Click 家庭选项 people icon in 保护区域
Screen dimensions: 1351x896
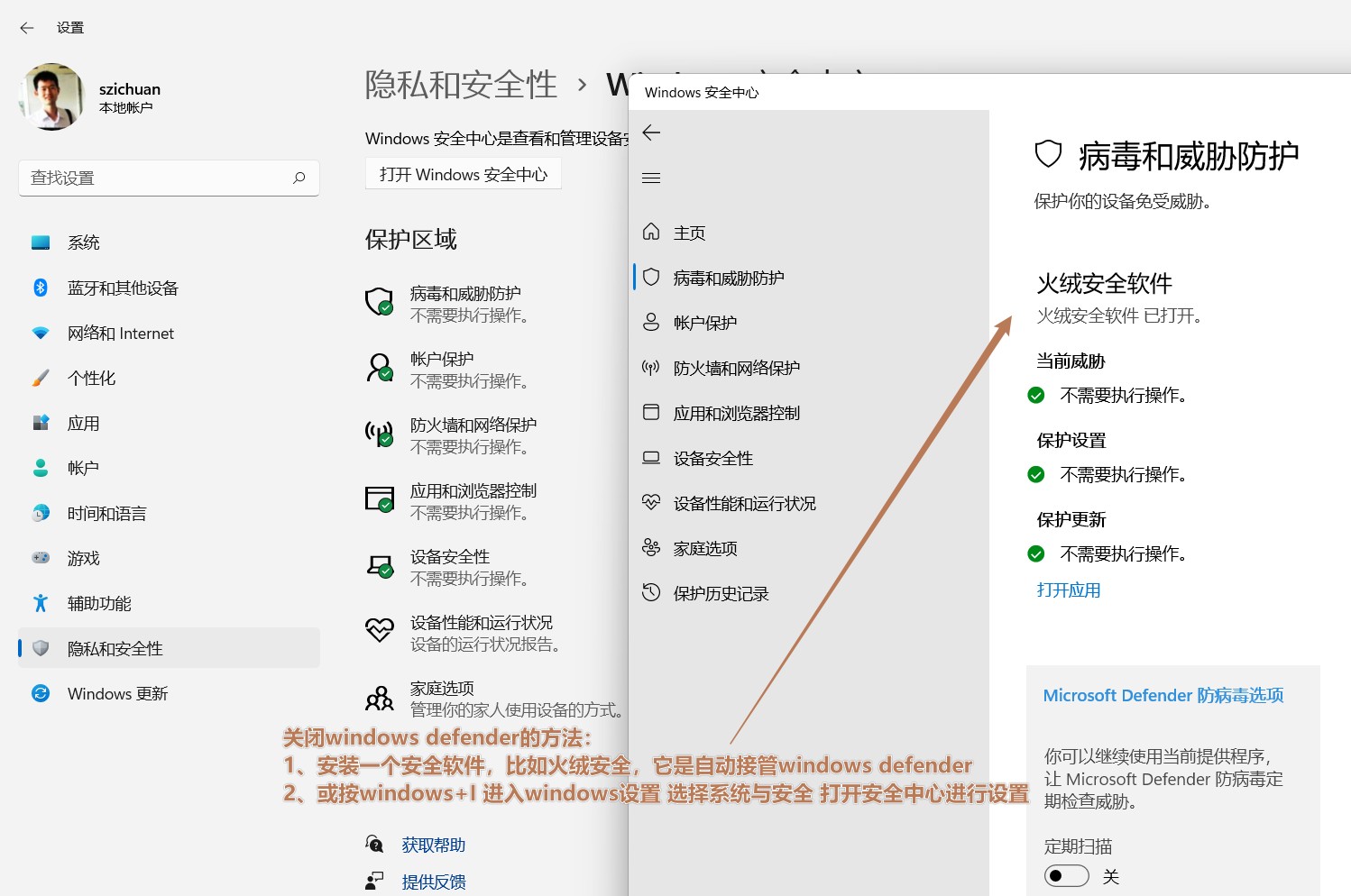click(x=380, y=698)
